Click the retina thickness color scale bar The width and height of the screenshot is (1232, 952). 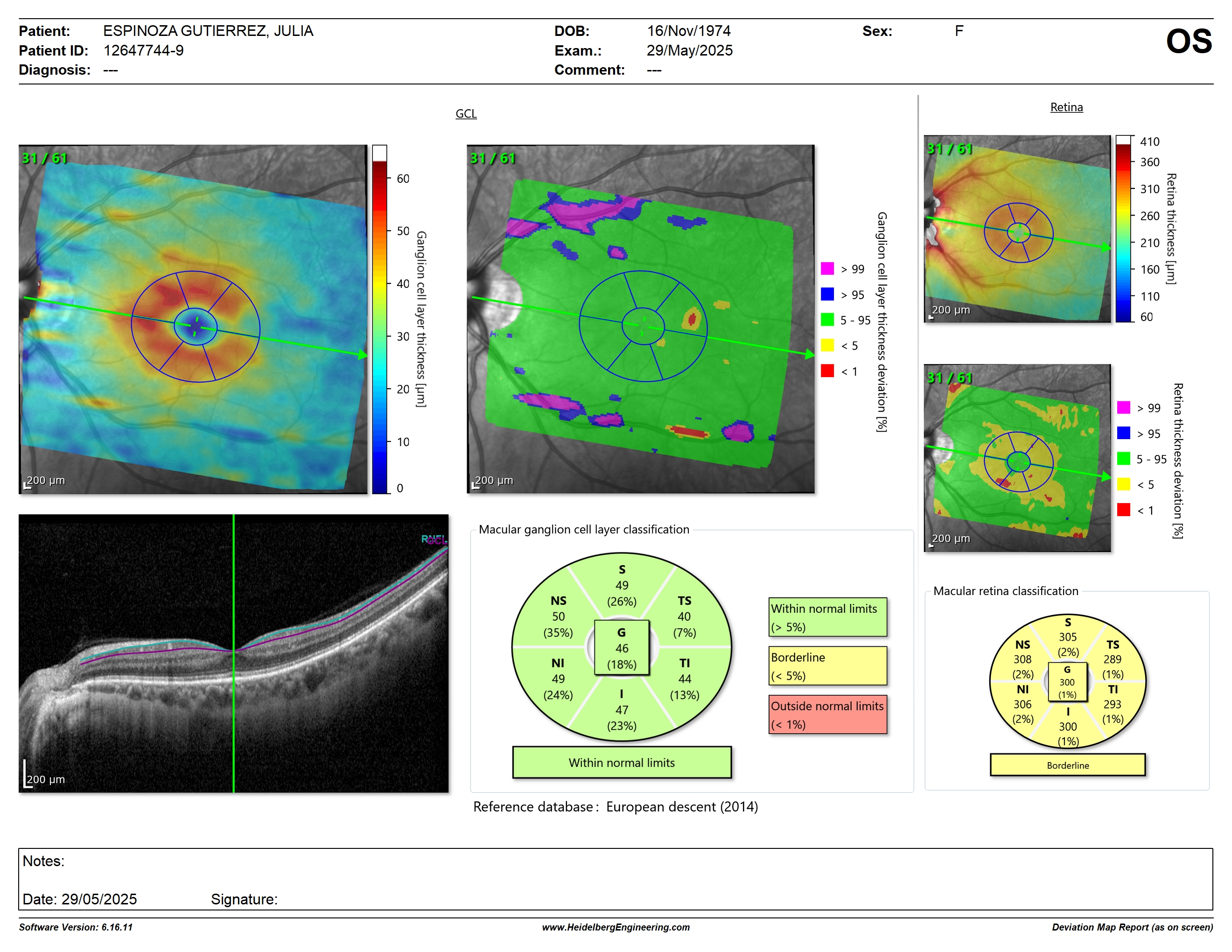[1124, 229]
